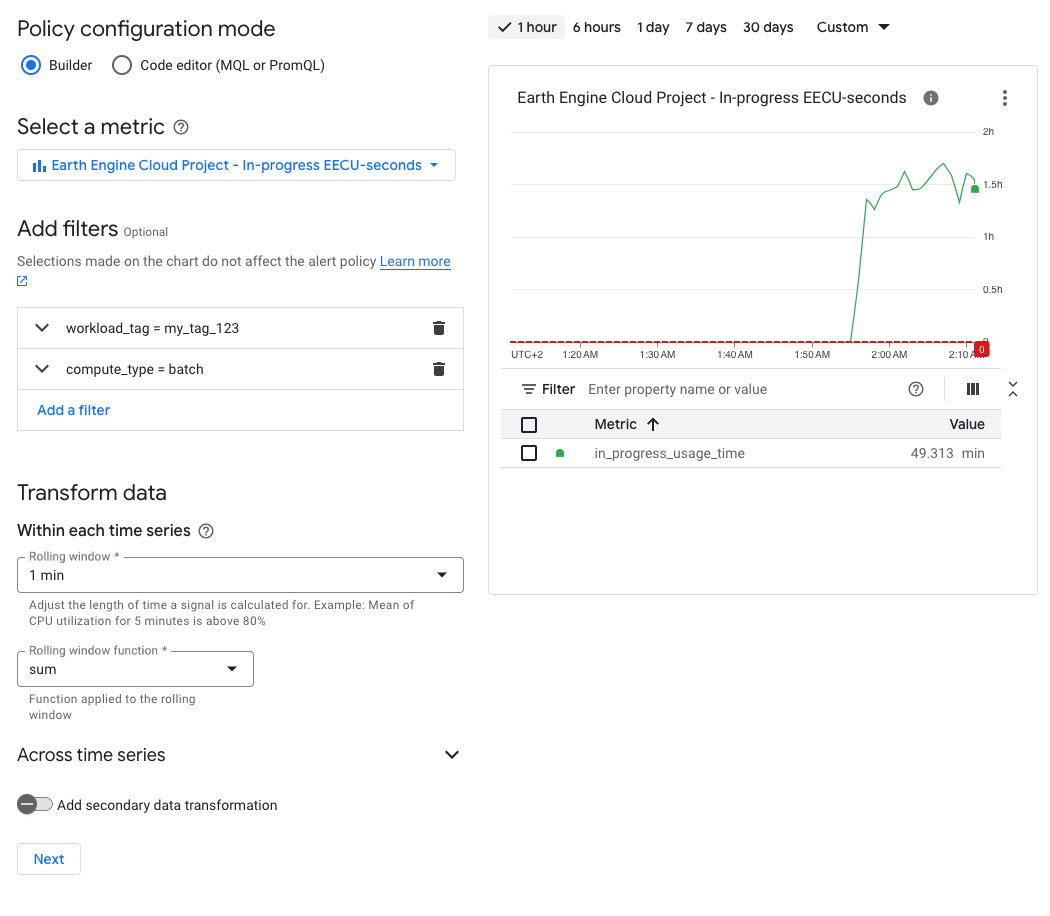Check the in_progress_usage_time row checkbox
The height and width of the screenshot is (916, 1050).
(x=527, y=453)
